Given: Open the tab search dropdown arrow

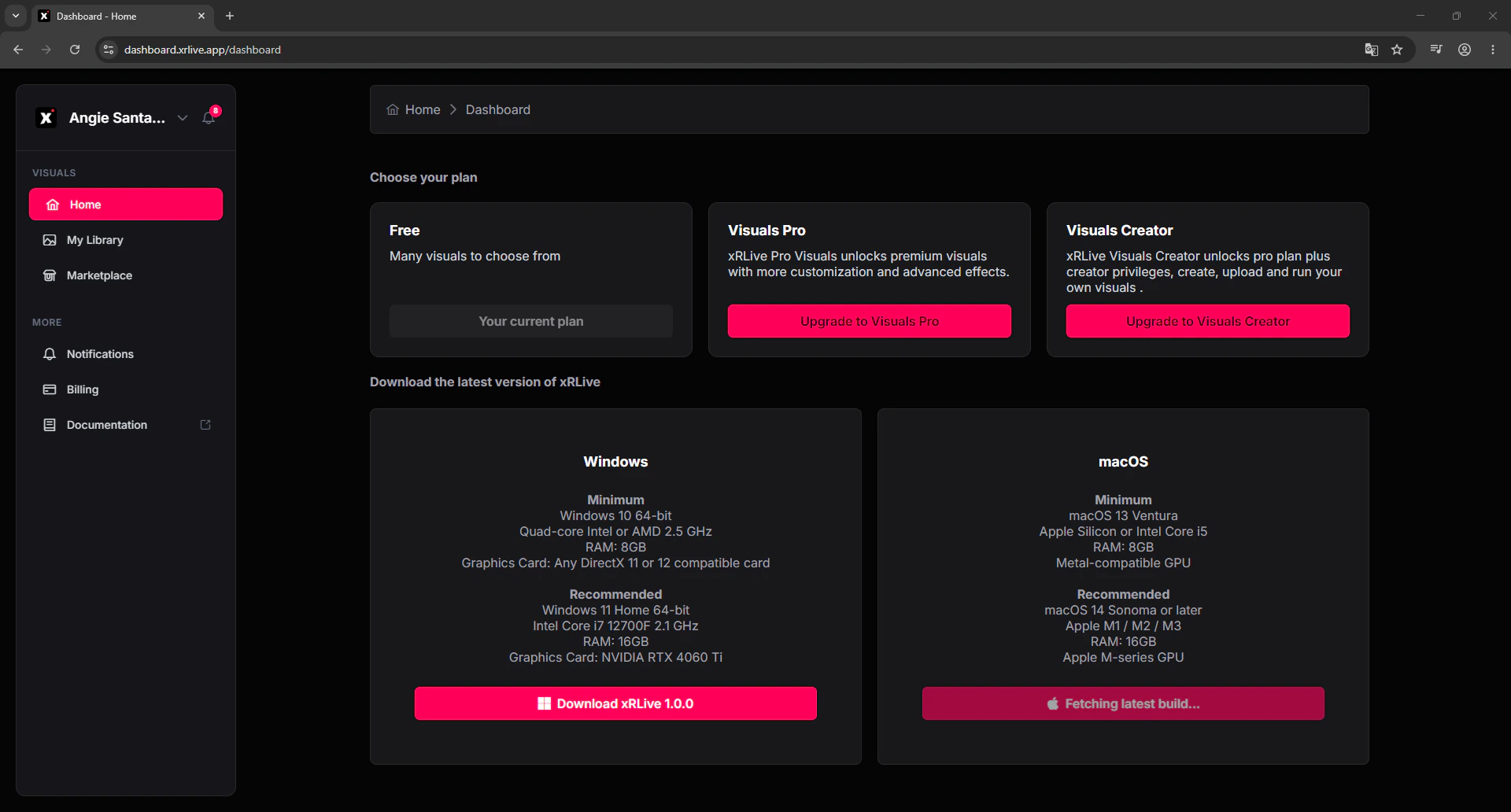Looking at the screenshot, I should [16, 16].
